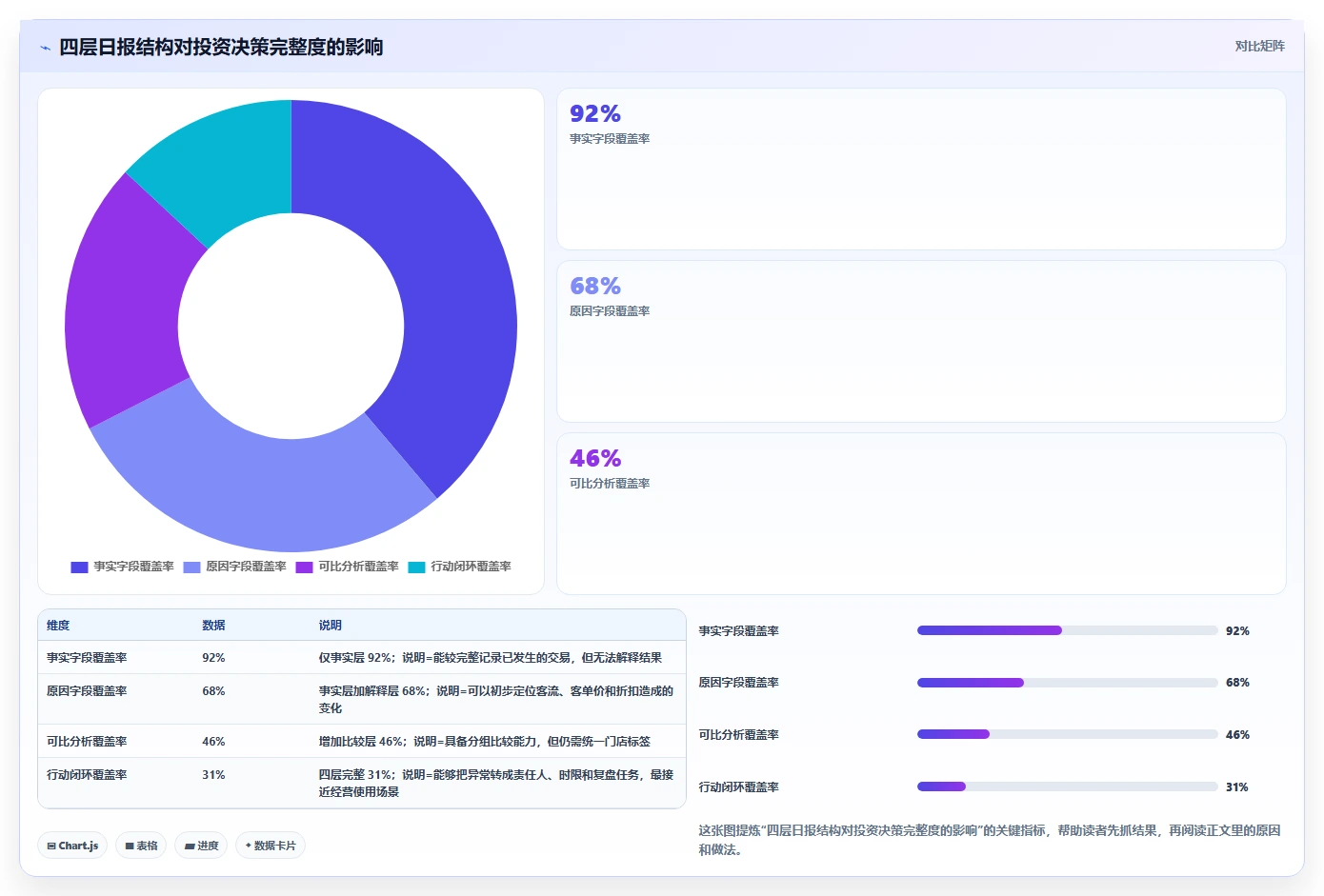Click the Chart.js tag chip
The width and height of the screenshot is (1324, 896).
(72, 846)
